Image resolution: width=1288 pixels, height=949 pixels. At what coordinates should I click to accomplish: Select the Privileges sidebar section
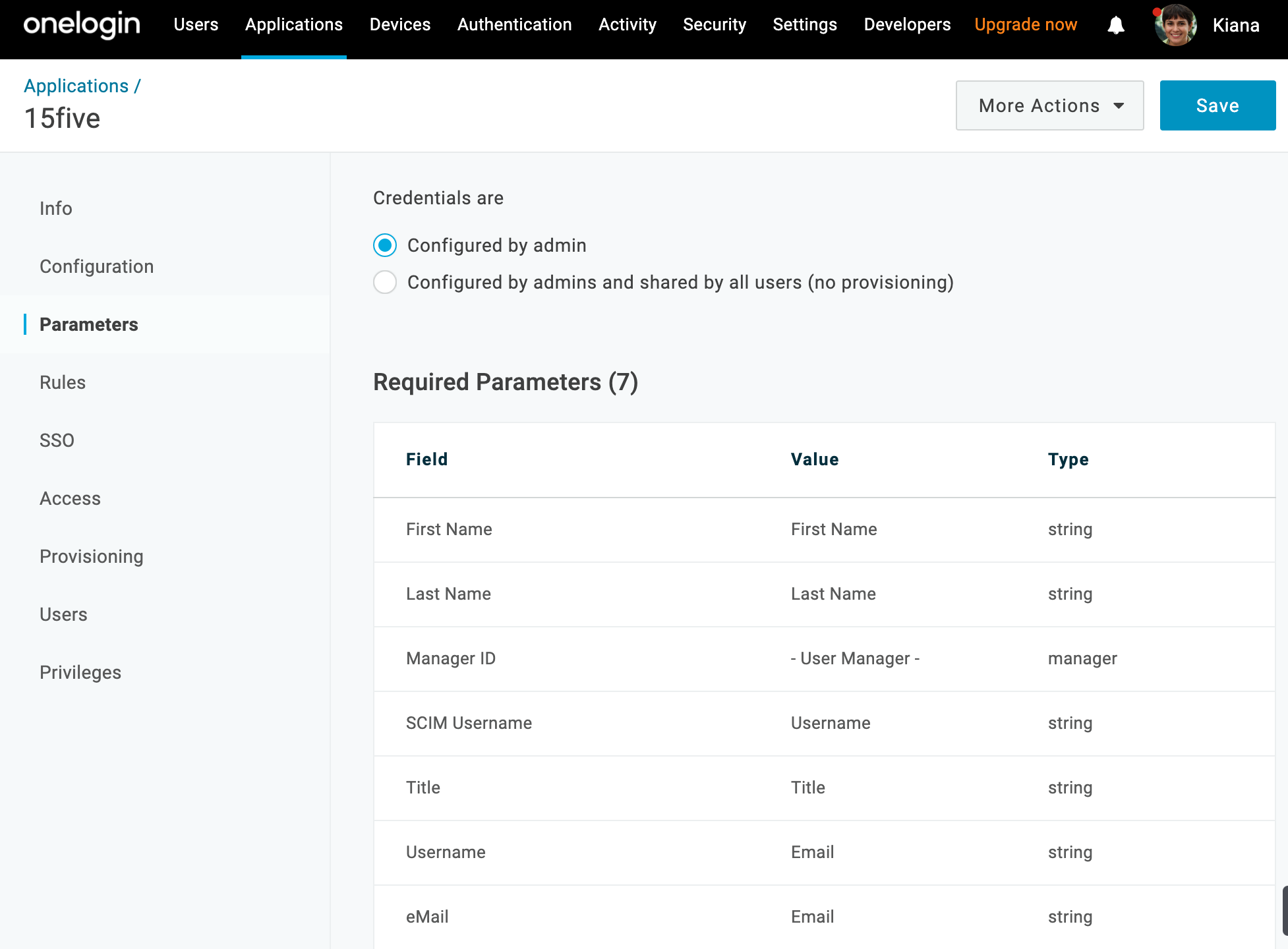coord(80,672)
